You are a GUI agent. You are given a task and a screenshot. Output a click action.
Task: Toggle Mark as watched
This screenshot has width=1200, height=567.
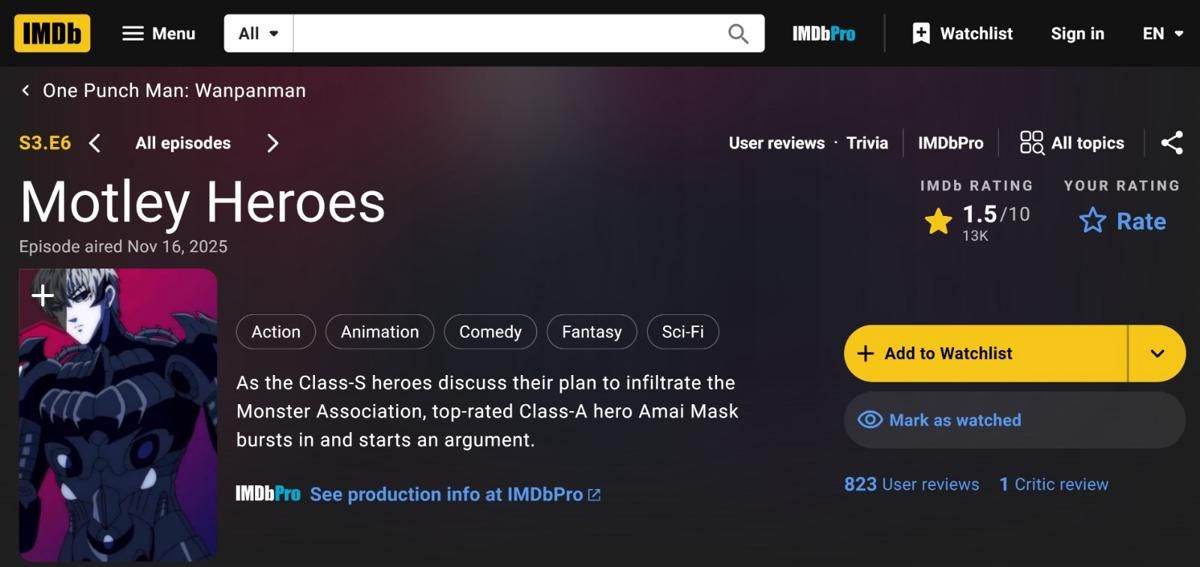pos(1014,420)
